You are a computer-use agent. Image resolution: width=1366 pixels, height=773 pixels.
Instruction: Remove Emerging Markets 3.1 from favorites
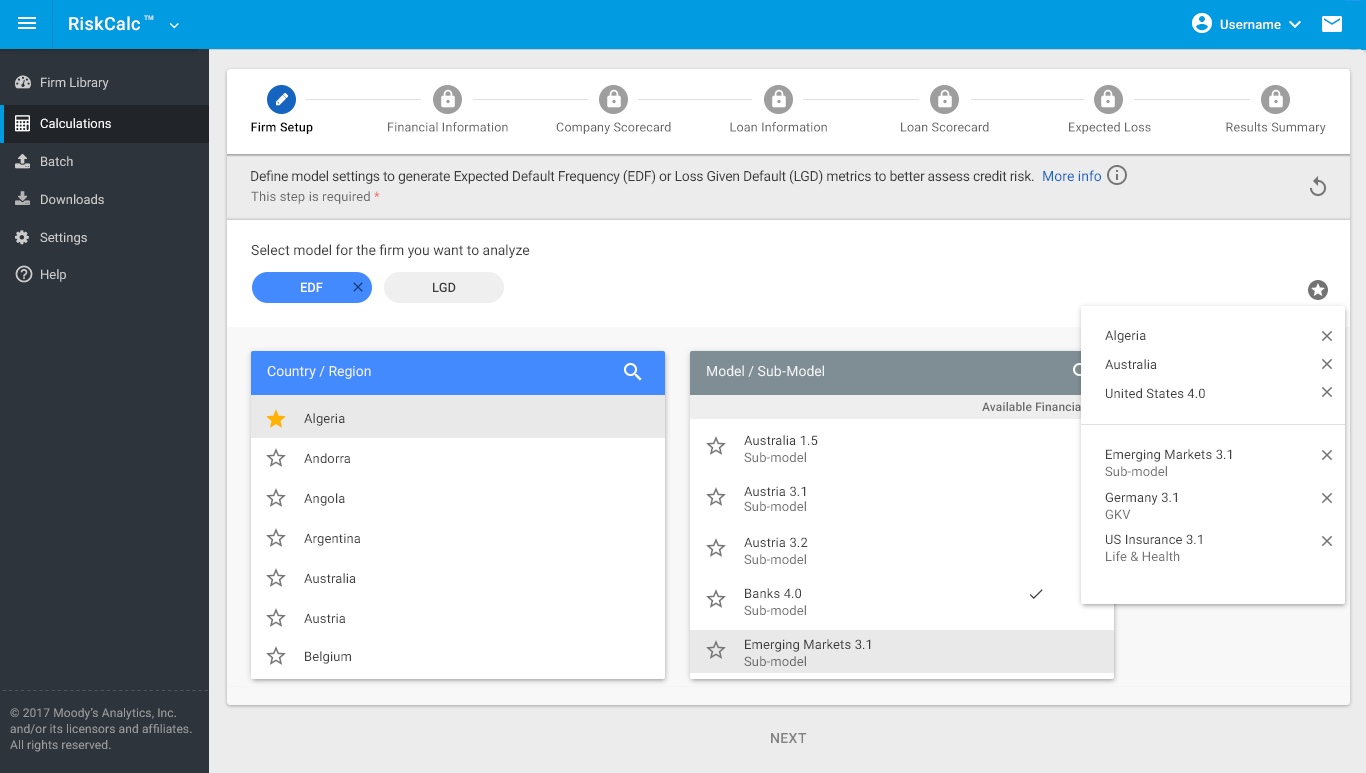(1327, 455)
